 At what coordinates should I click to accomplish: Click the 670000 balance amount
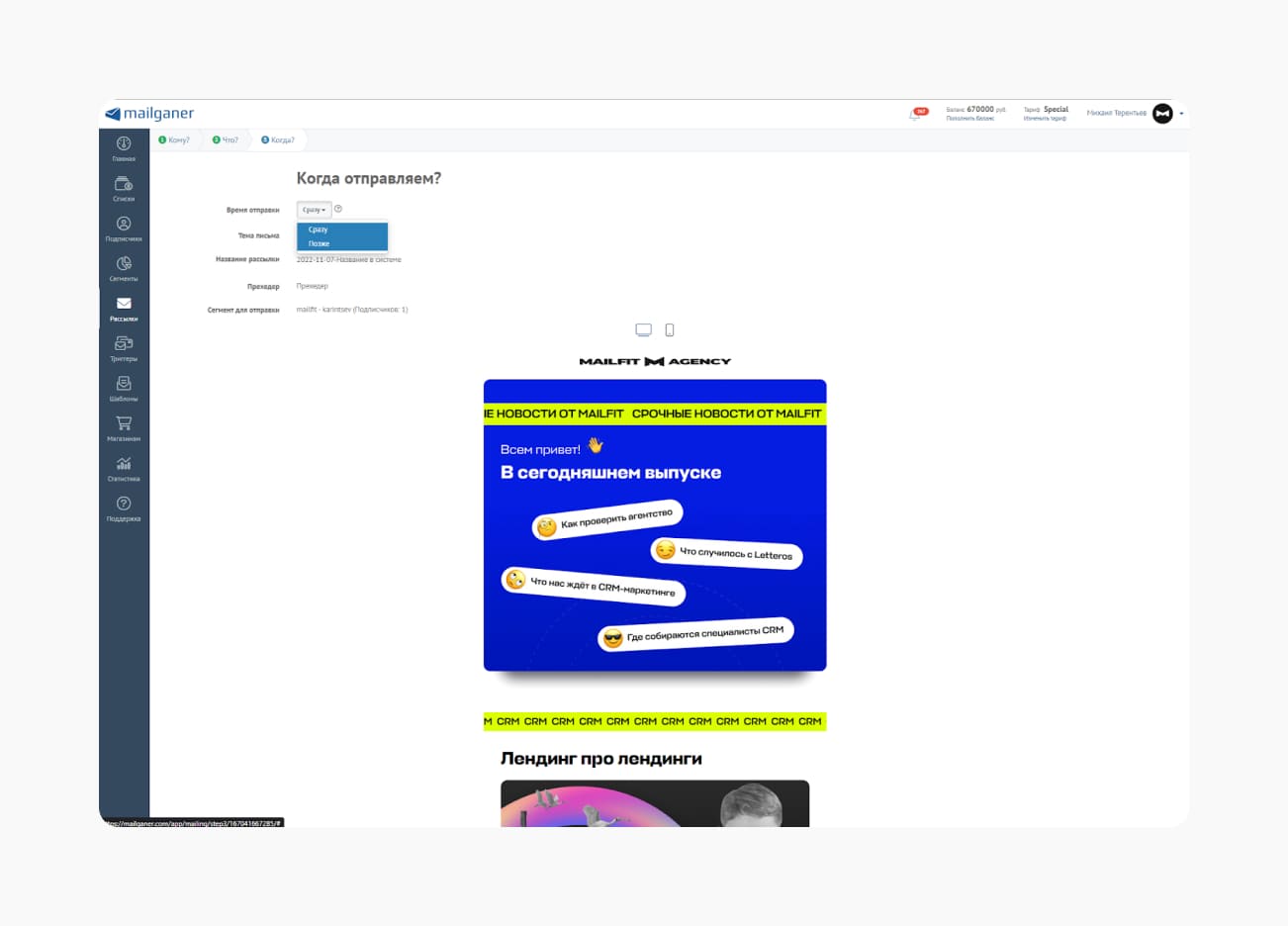pyautogui.click(x=979, y=109)
